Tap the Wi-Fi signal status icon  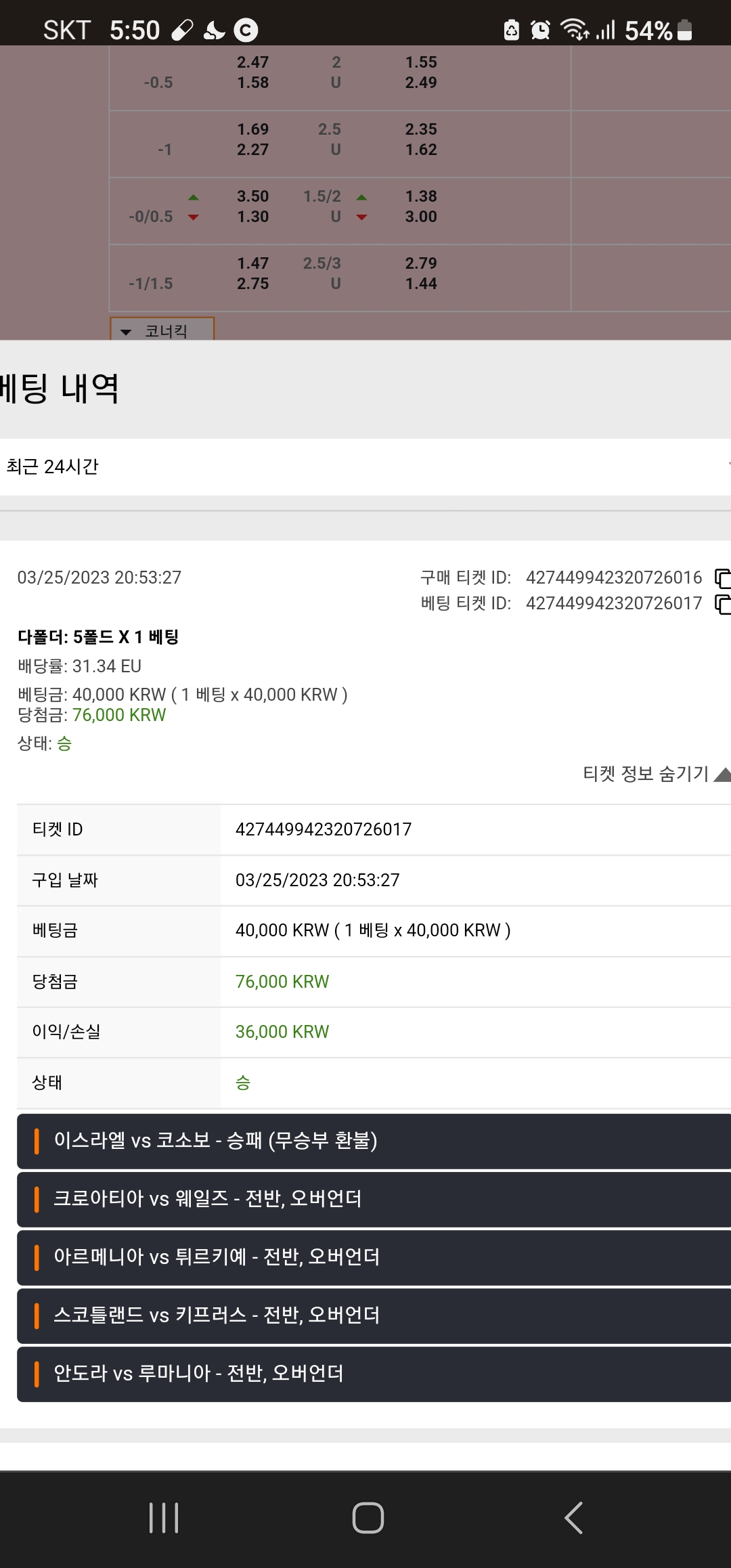click(x=575, y=30)
